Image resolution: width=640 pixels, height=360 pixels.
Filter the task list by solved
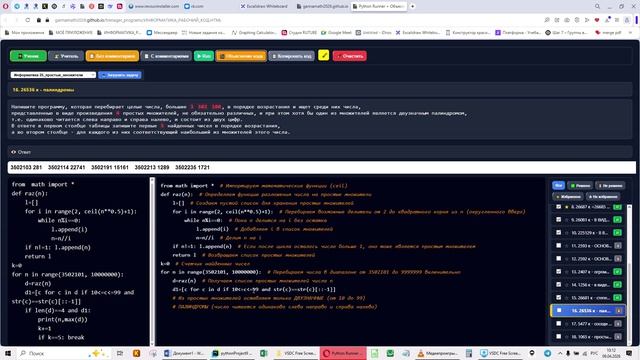click(x=580, y=185)
